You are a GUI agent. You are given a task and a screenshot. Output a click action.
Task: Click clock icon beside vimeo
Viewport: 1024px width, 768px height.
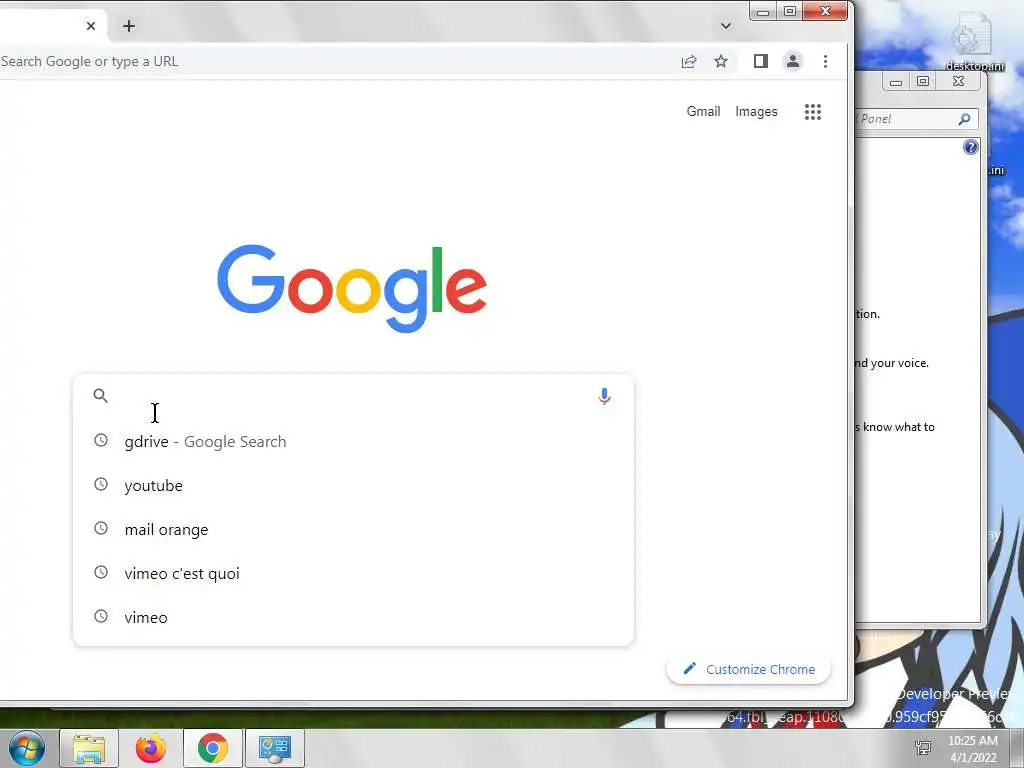[x=101, y=616]
